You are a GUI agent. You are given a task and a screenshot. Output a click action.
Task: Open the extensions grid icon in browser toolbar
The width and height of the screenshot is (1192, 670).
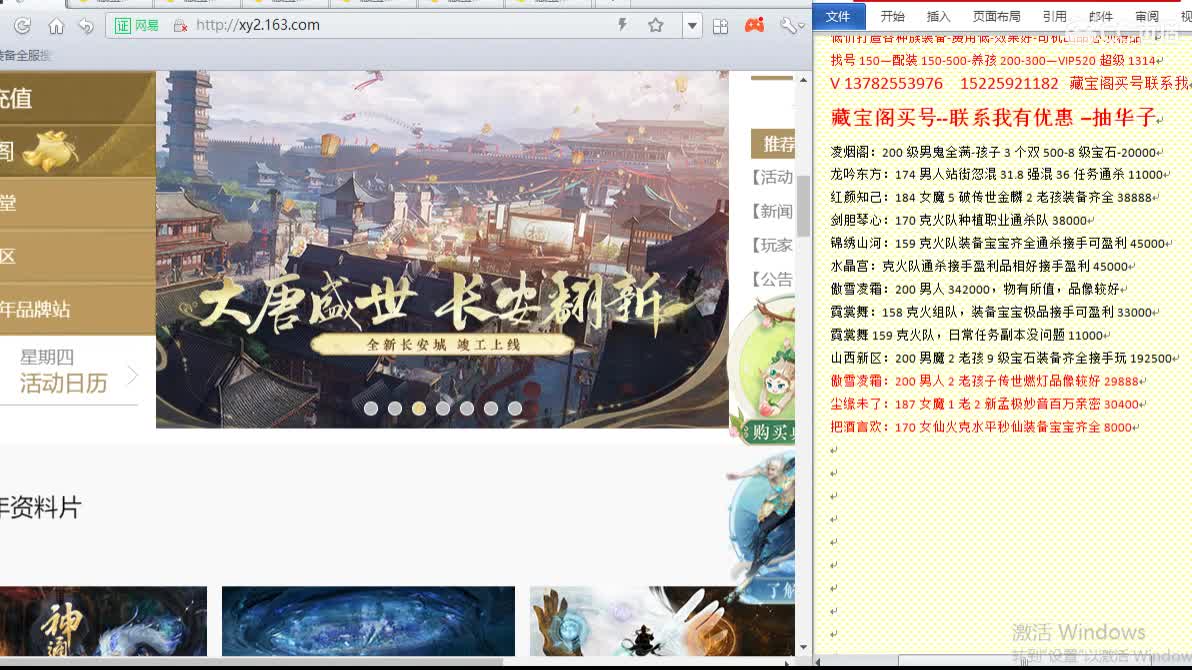(x=720, y=27)
